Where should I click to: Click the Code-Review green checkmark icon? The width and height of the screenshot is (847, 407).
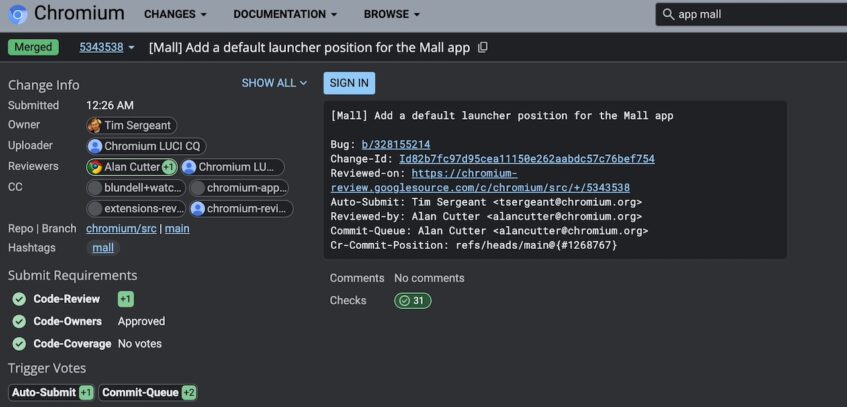pyautogui.click(x=19, y=299)
